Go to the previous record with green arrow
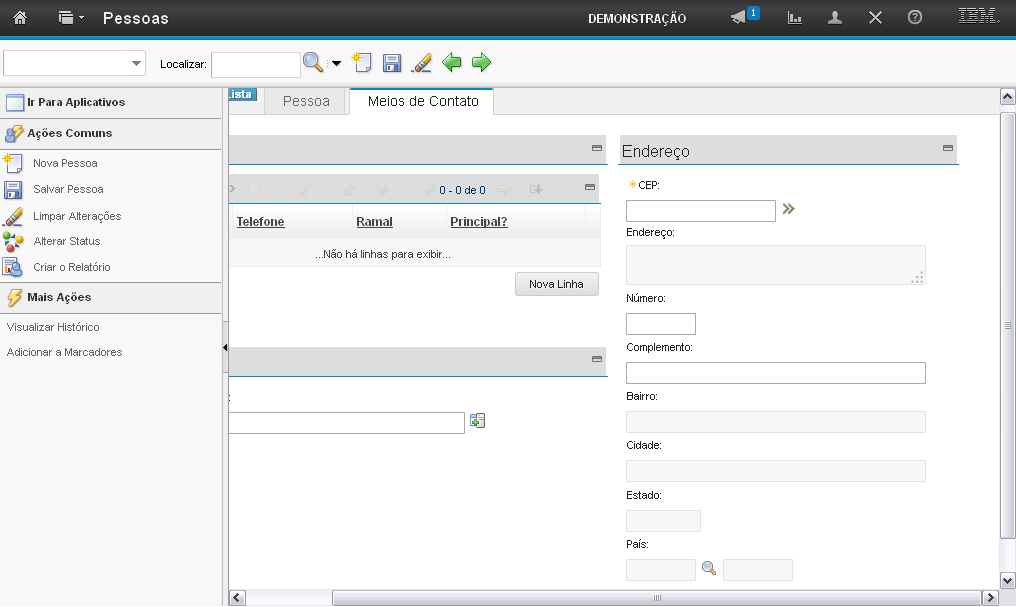 [452, 63]
